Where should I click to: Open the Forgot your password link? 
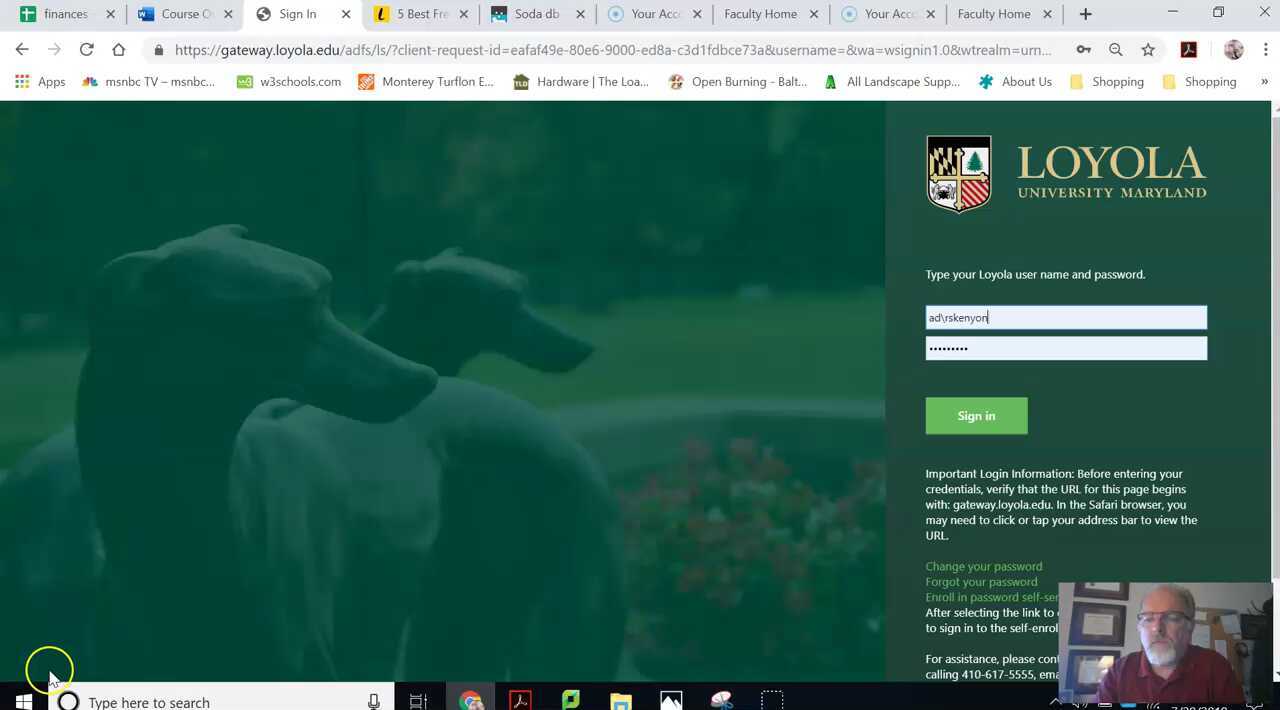(981, 582)
